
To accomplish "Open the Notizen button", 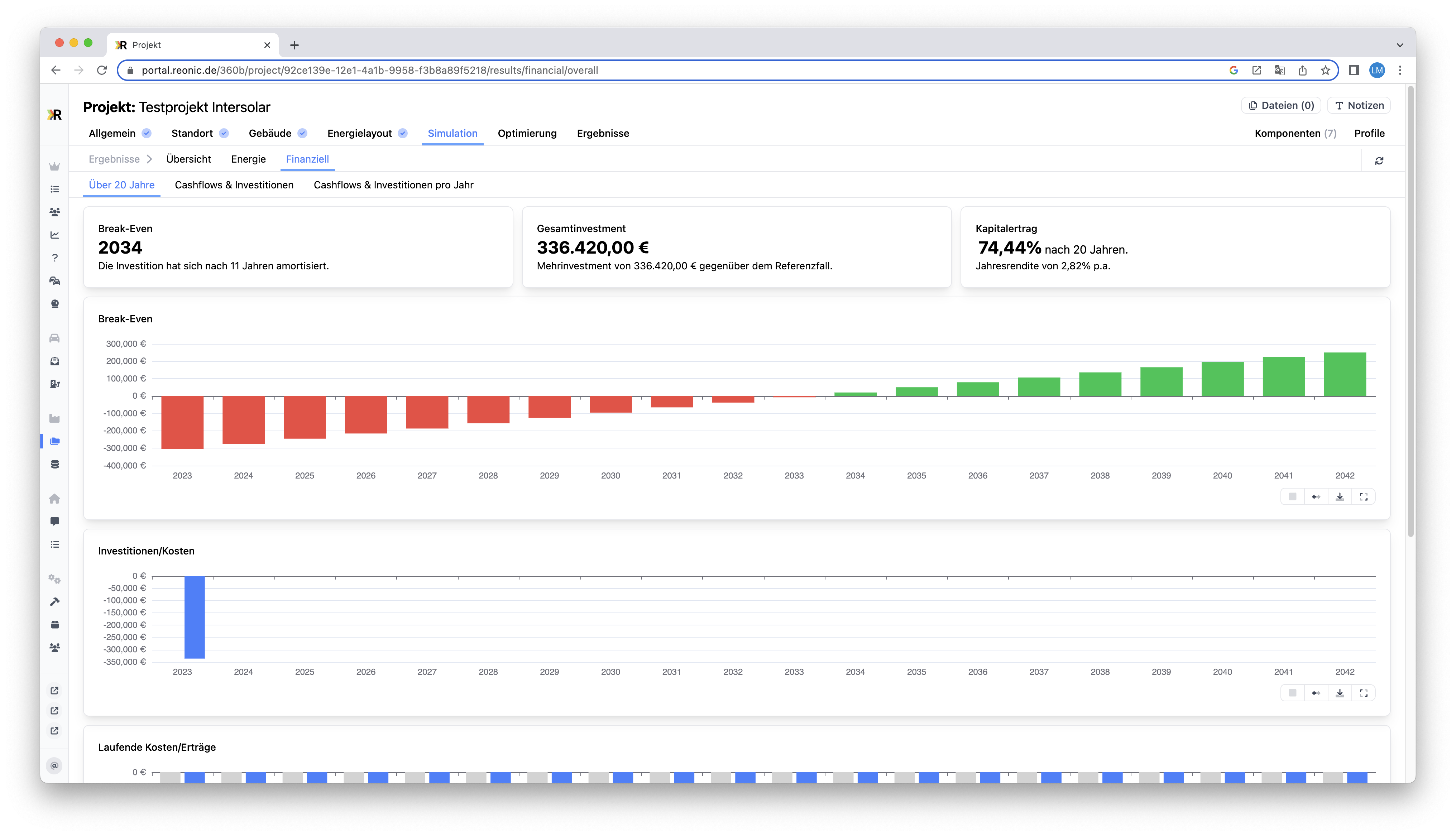I will click(1359, 106).
